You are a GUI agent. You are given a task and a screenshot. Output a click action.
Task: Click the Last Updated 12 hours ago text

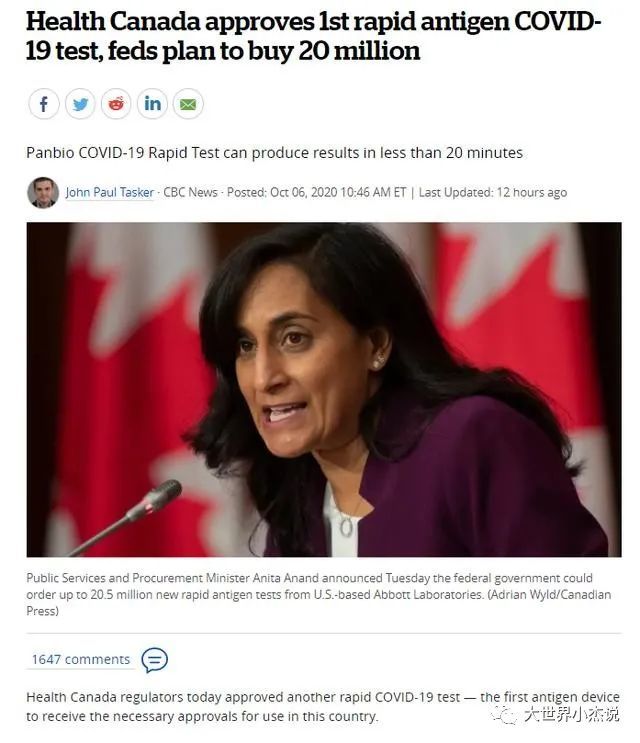click(x=493, y=192)
